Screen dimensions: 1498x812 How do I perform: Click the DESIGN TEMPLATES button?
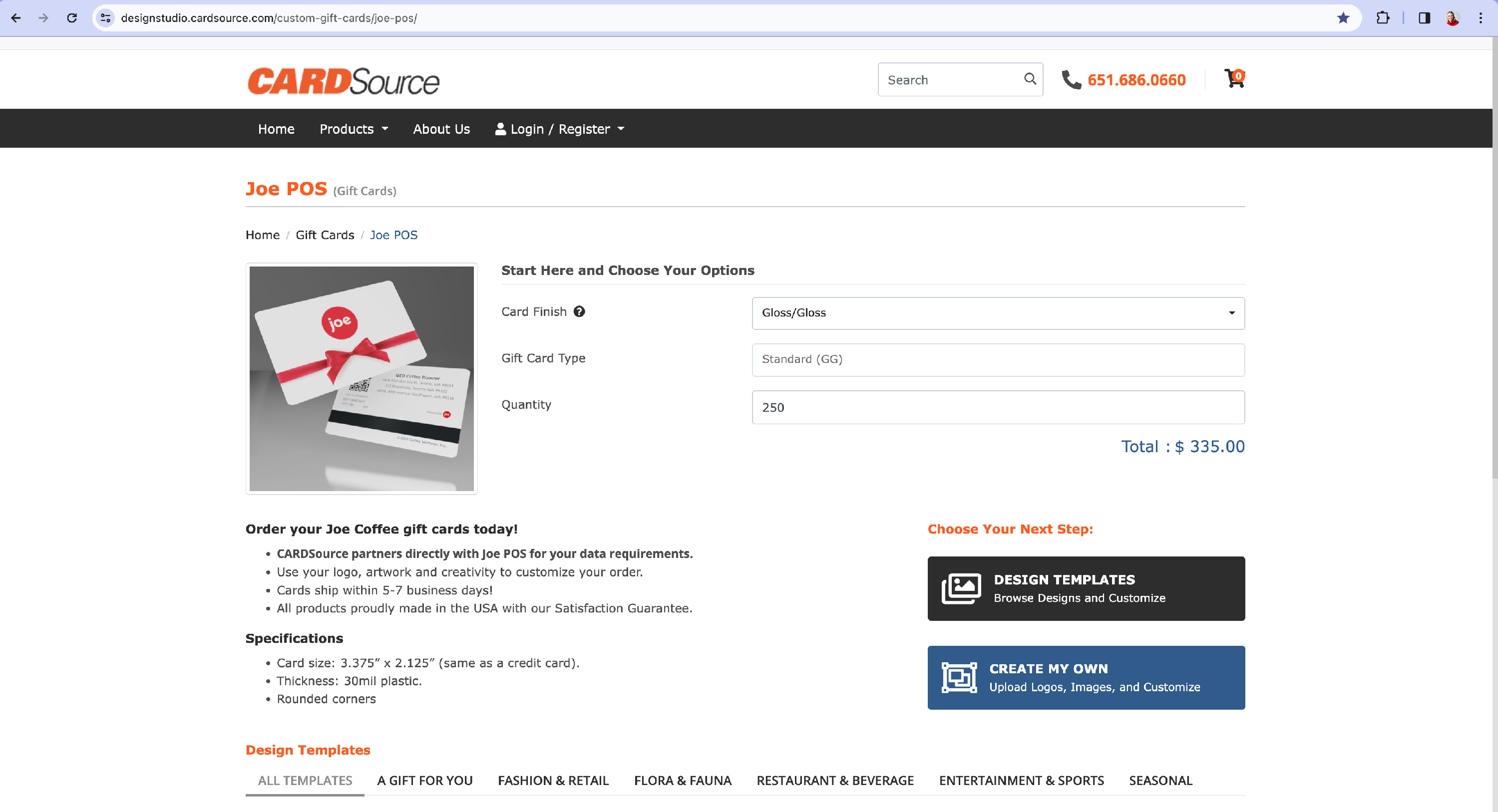tap(1086, 588)
